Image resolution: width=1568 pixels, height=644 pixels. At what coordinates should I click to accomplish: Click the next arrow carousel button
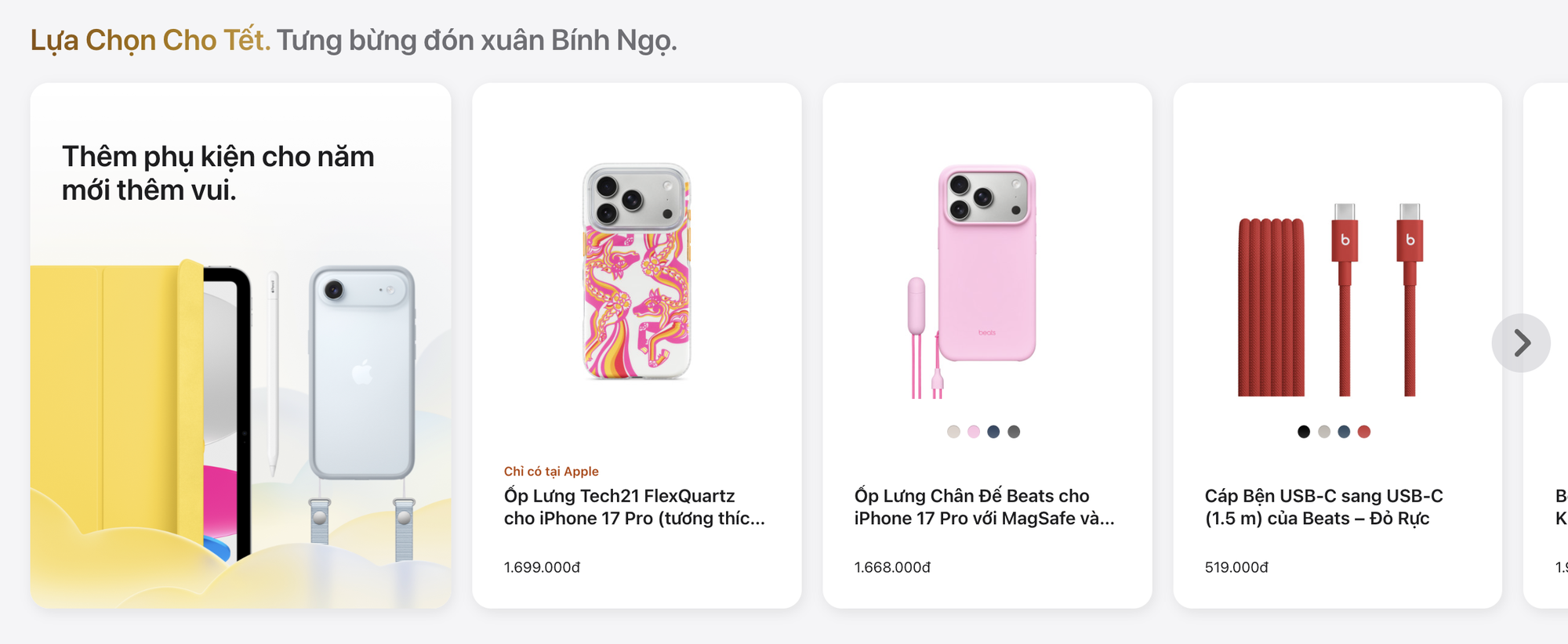[x=1521, y=343]
